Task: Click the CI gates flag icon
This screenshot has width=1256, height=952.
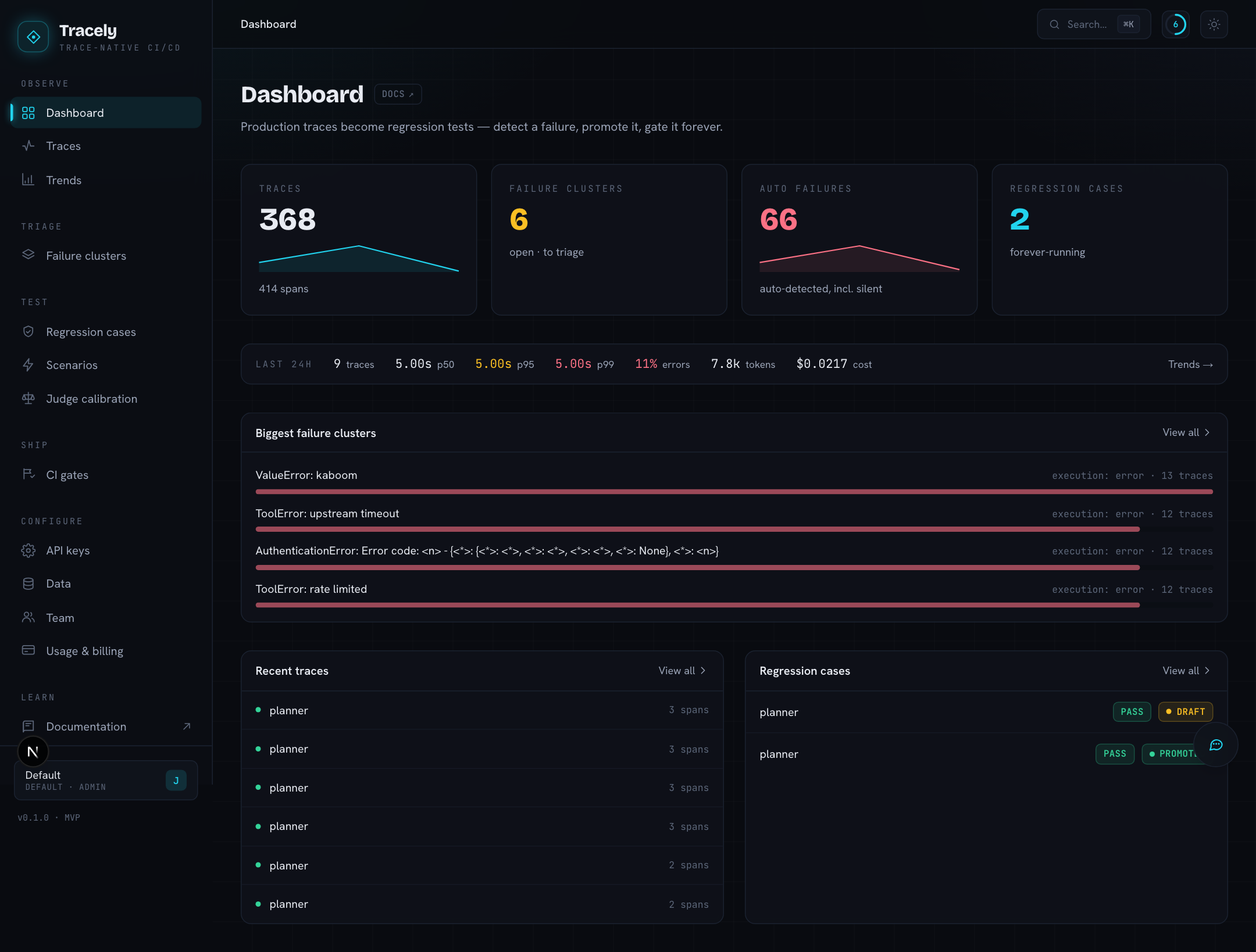Action: [28, 474]
